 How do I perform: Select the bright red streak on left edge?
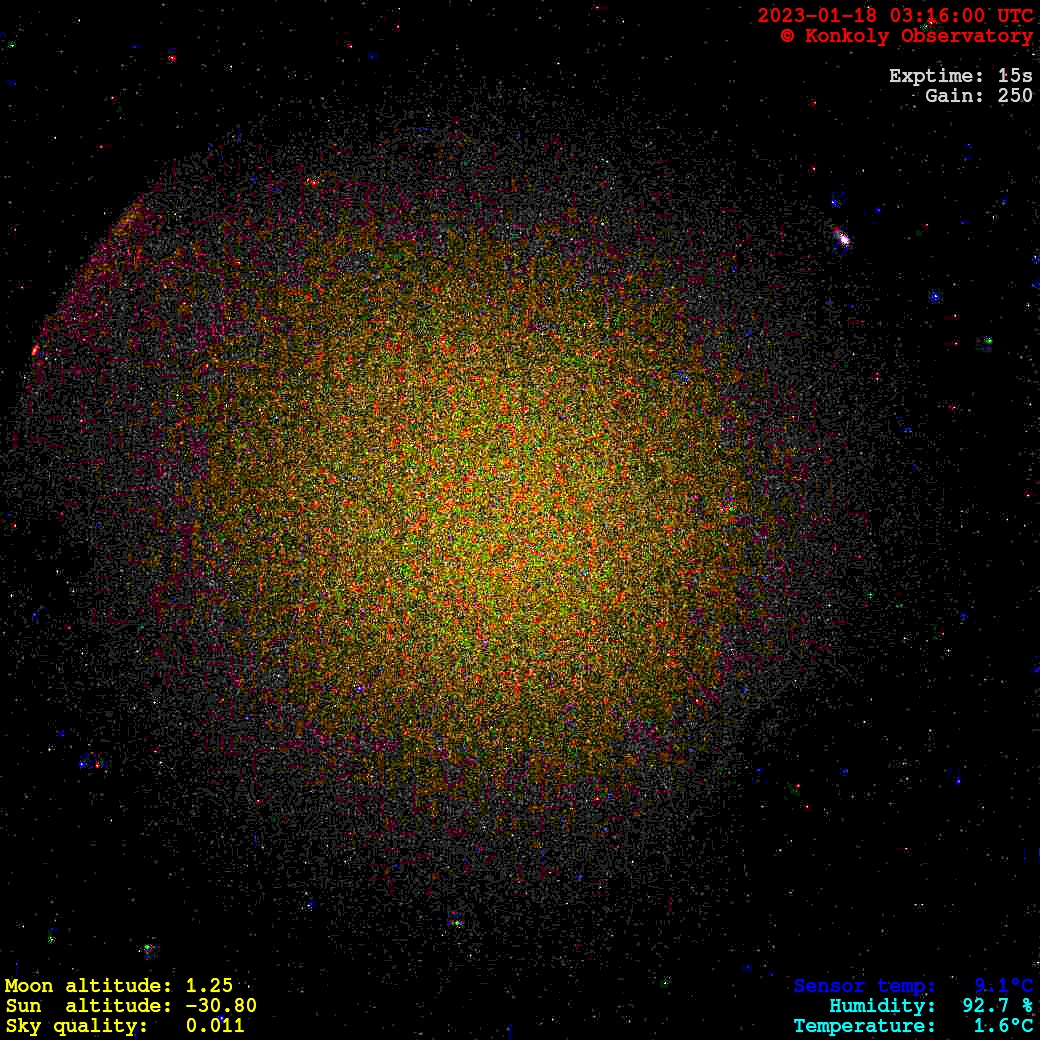[36, 349]
